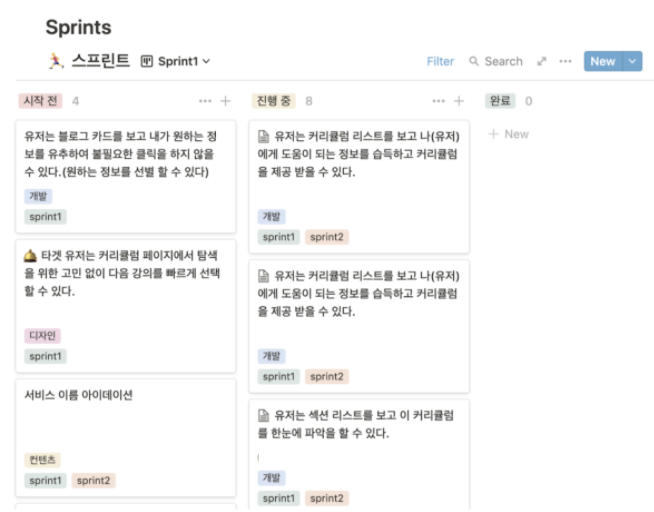Open the dropdown arrow beside New button
Screen dimensions: 654x512
click(632, 61)
